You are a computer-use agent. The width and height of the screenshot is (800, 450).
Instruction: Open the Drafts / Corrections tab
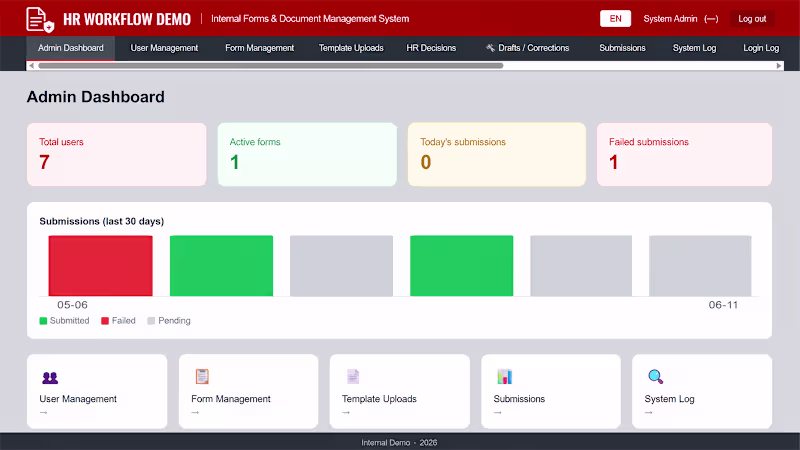pos(528,48)
